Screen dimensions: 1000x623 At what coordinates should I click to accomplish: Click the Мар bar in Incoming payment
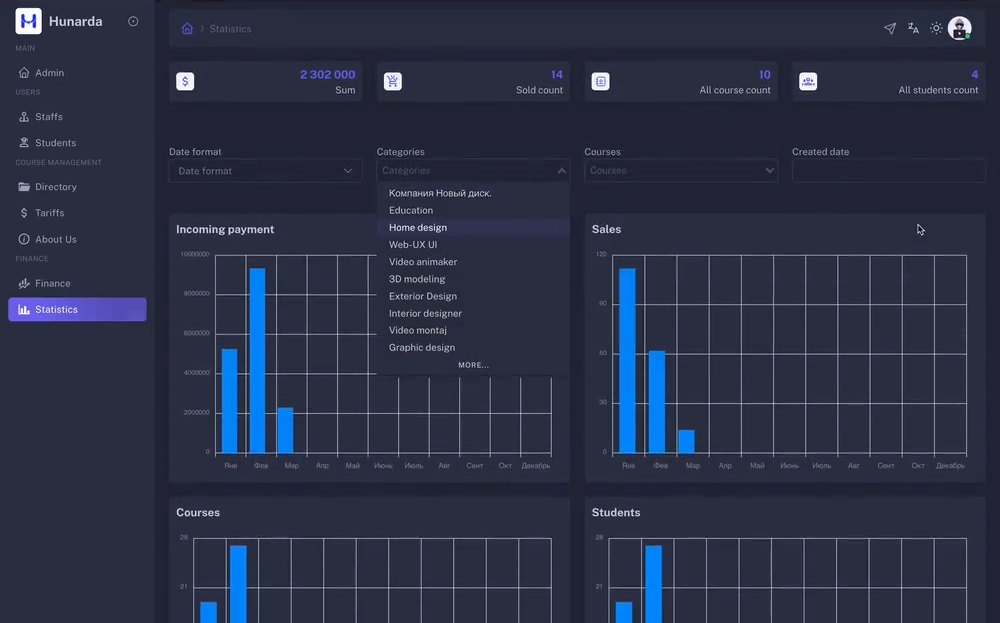(x=286, y=430)
